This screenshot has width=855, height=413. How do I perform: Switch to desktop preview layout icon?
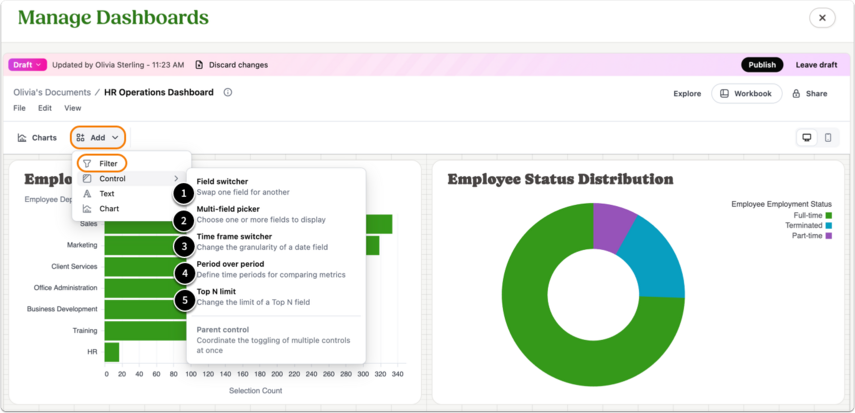coord(806,137)
